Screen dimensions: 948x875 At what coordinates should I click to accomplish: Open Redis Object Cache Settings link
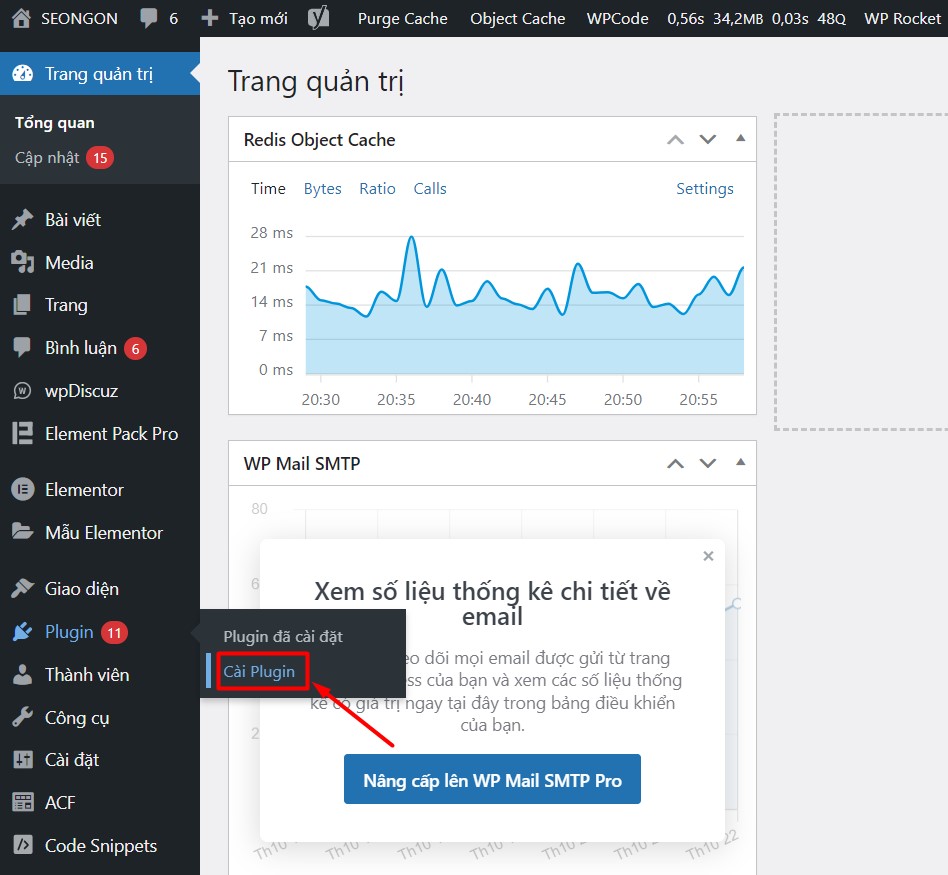coord(704,189)
